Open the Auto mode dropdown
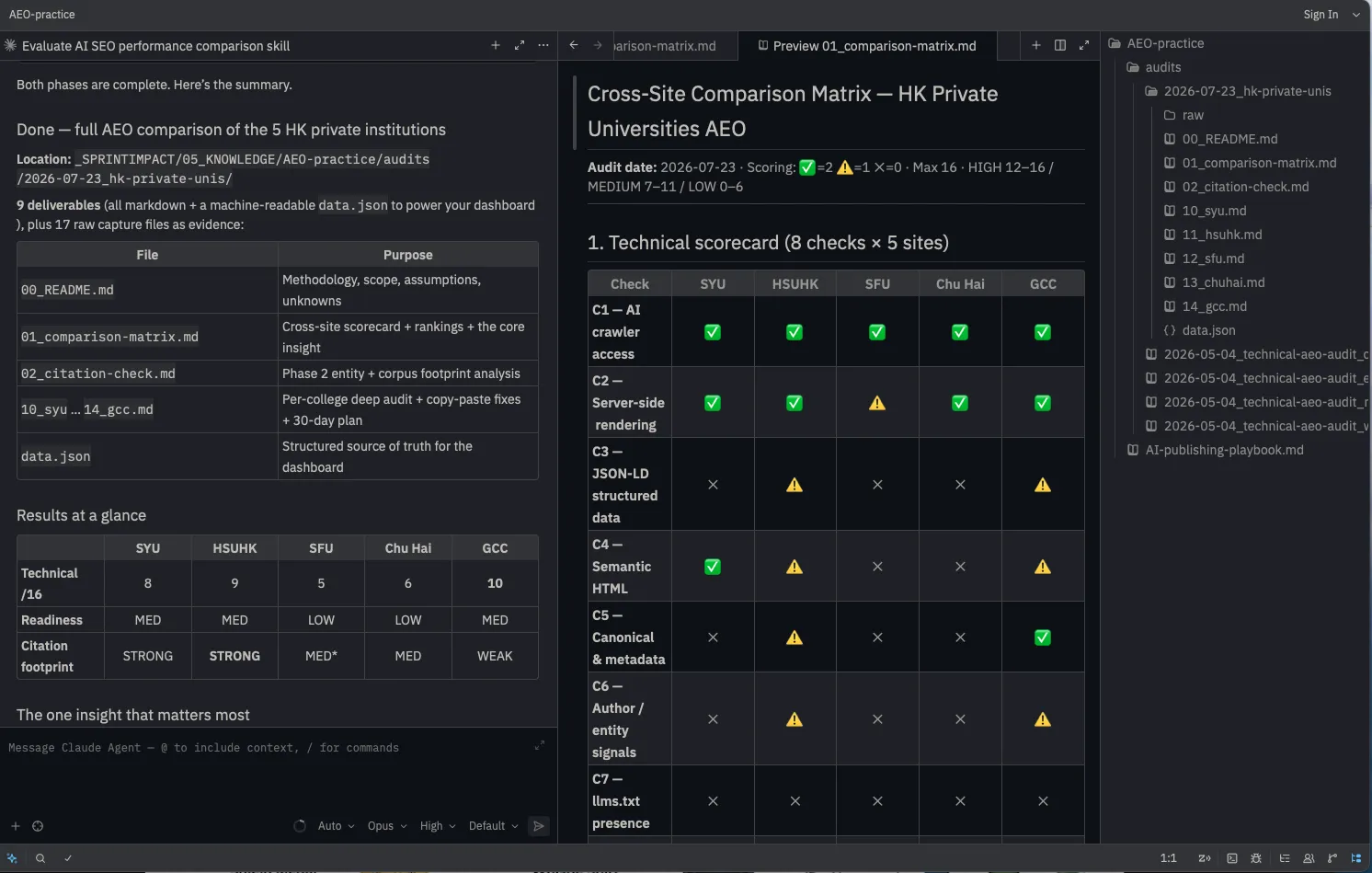 [337, 826]
